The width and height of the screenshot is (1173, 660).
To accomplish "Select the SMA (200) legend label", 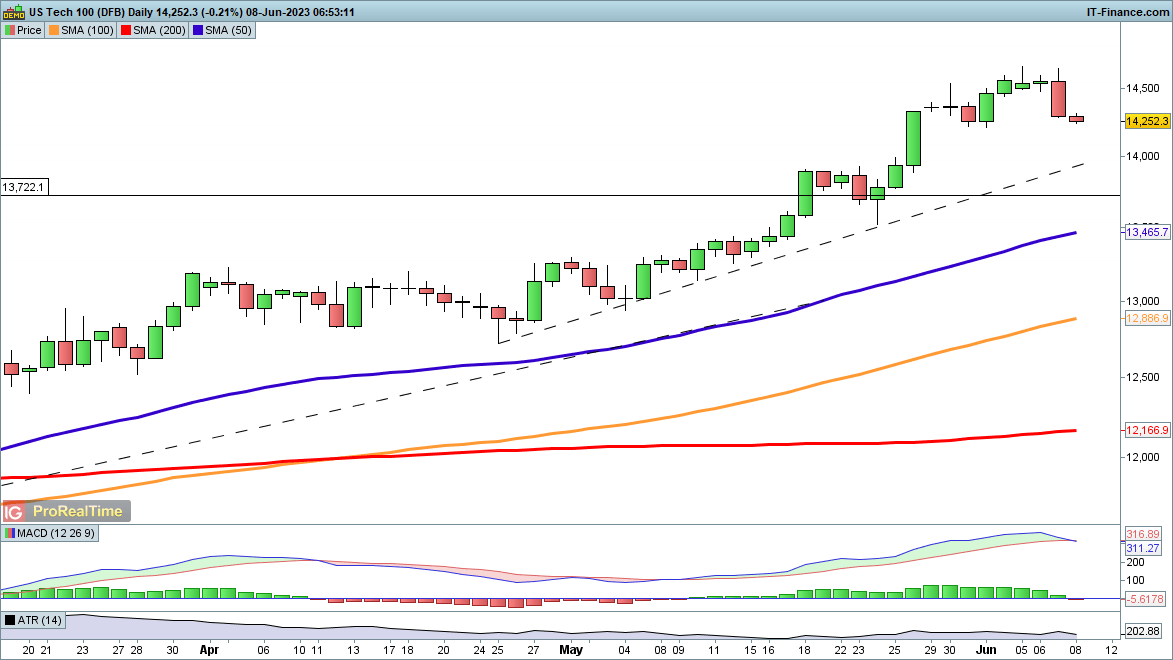I will pos(159,31).
